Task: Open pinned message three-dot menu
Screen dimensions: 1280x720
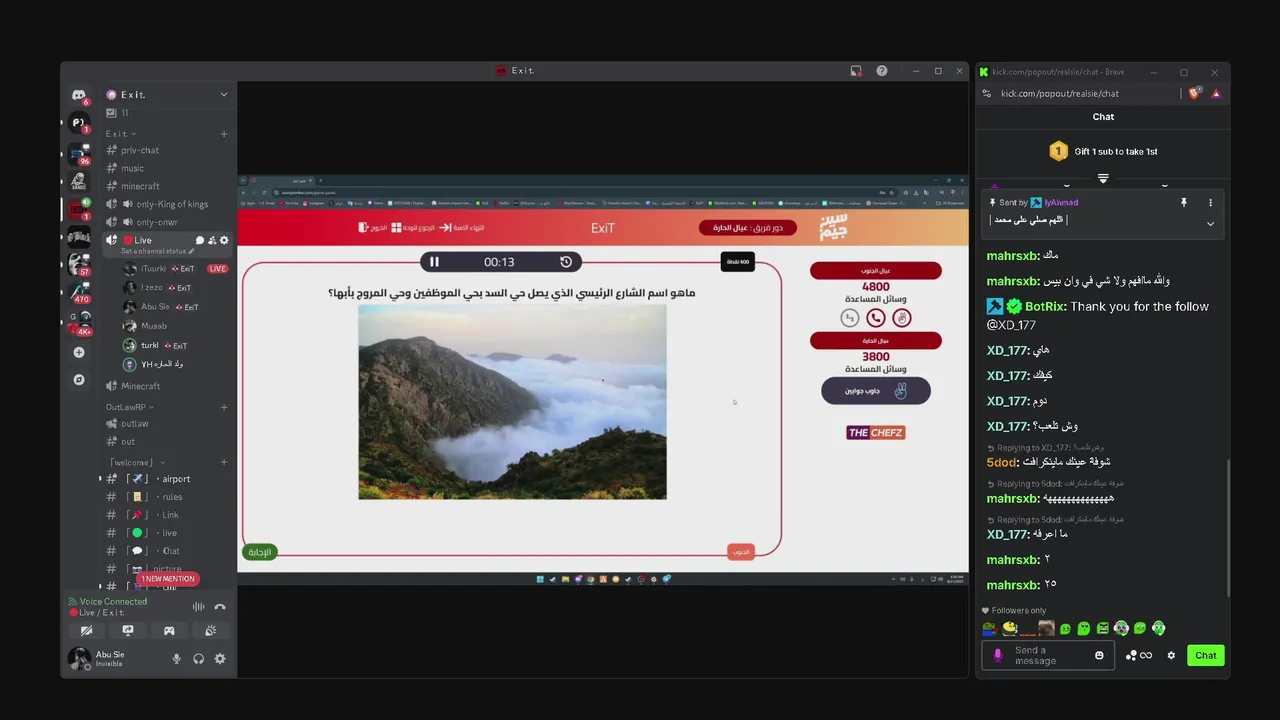Action: (1210, 203)
